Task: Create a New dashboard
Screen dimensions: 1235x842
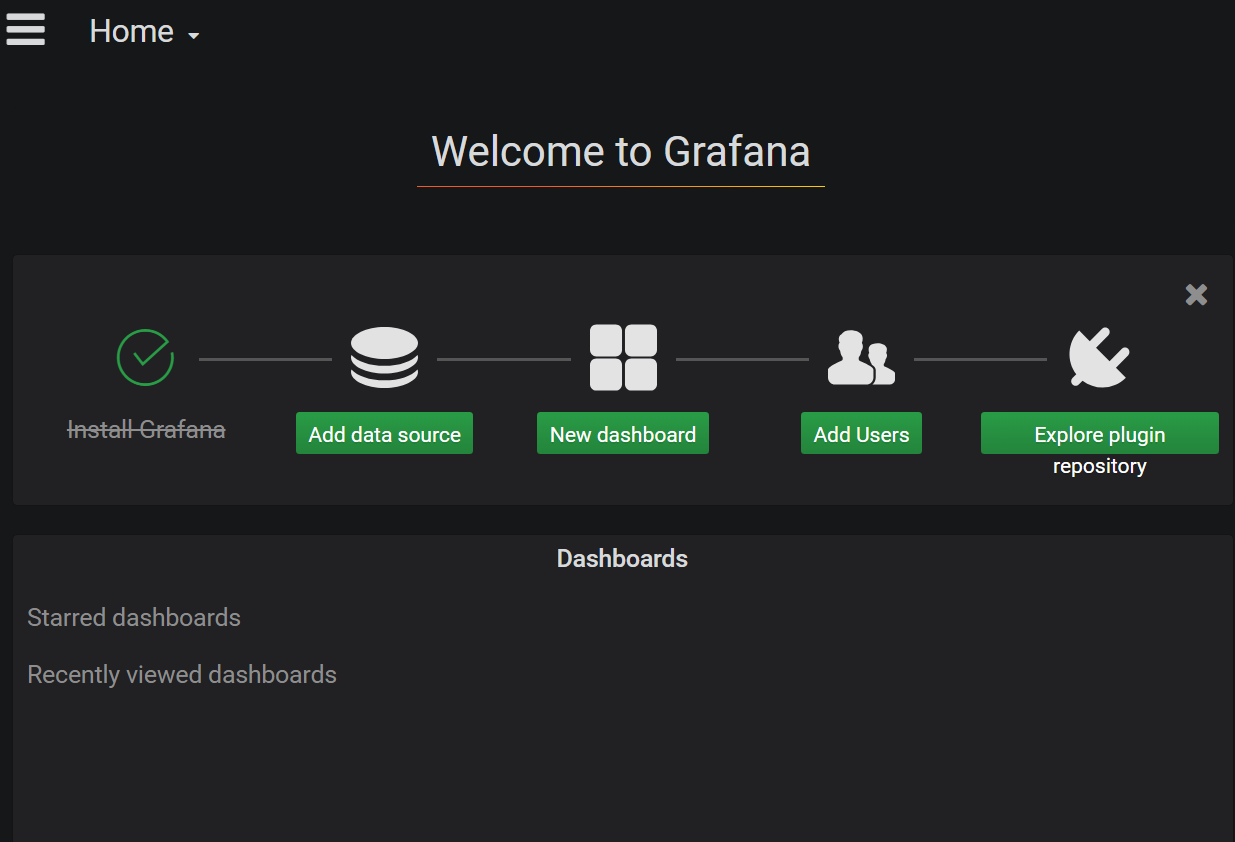Action: tap(623, 433)
